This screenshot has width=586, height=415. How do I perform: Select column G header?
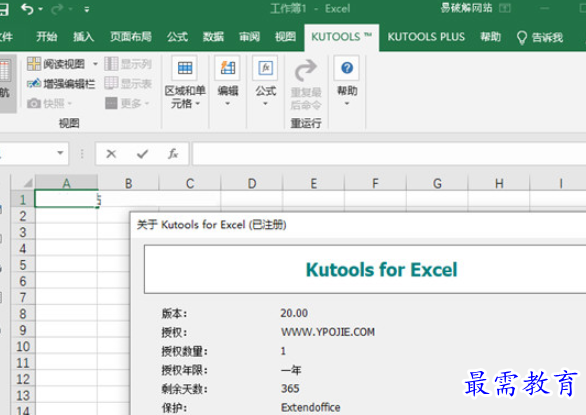click(x=437, y=183)
